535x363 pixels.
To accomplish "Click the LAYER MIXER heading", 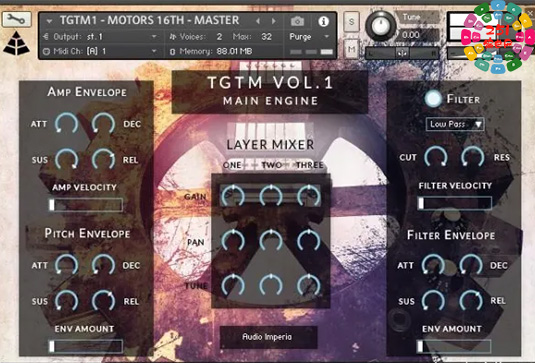I will click(x=270, y=145).
